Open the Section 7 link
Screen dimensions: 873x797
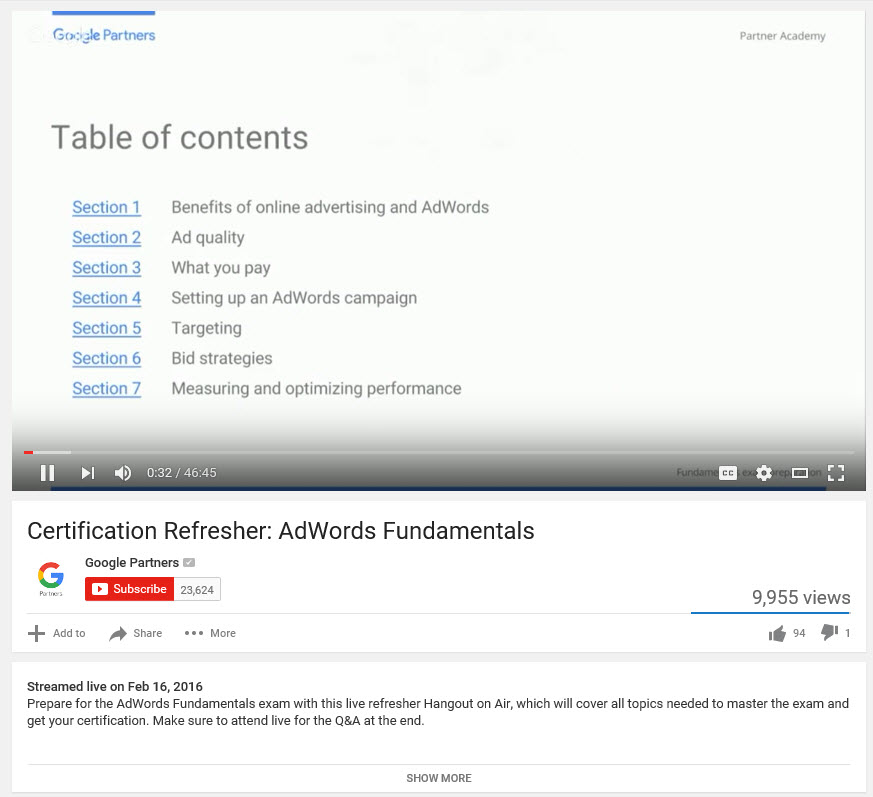(106, 388)
